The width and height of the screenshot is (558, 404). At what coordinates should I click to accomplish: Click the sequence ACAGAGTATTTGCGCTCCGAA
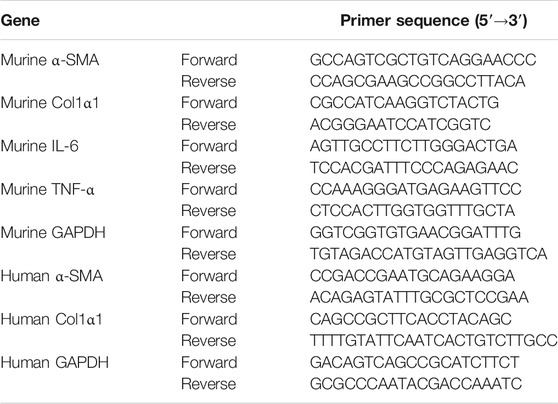tap(419, 297)
